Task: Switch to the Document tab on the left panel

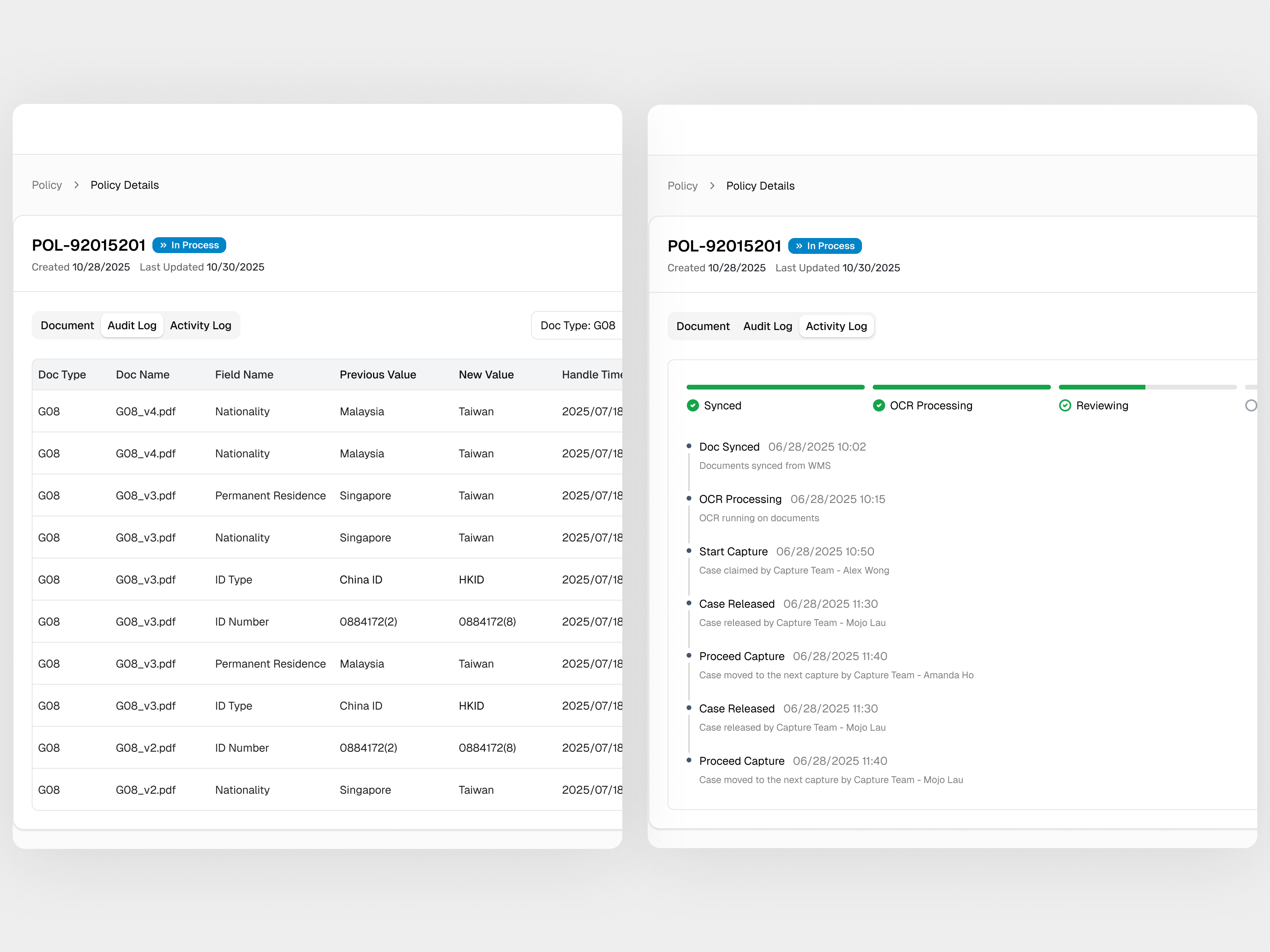Action: coord(67,325)
